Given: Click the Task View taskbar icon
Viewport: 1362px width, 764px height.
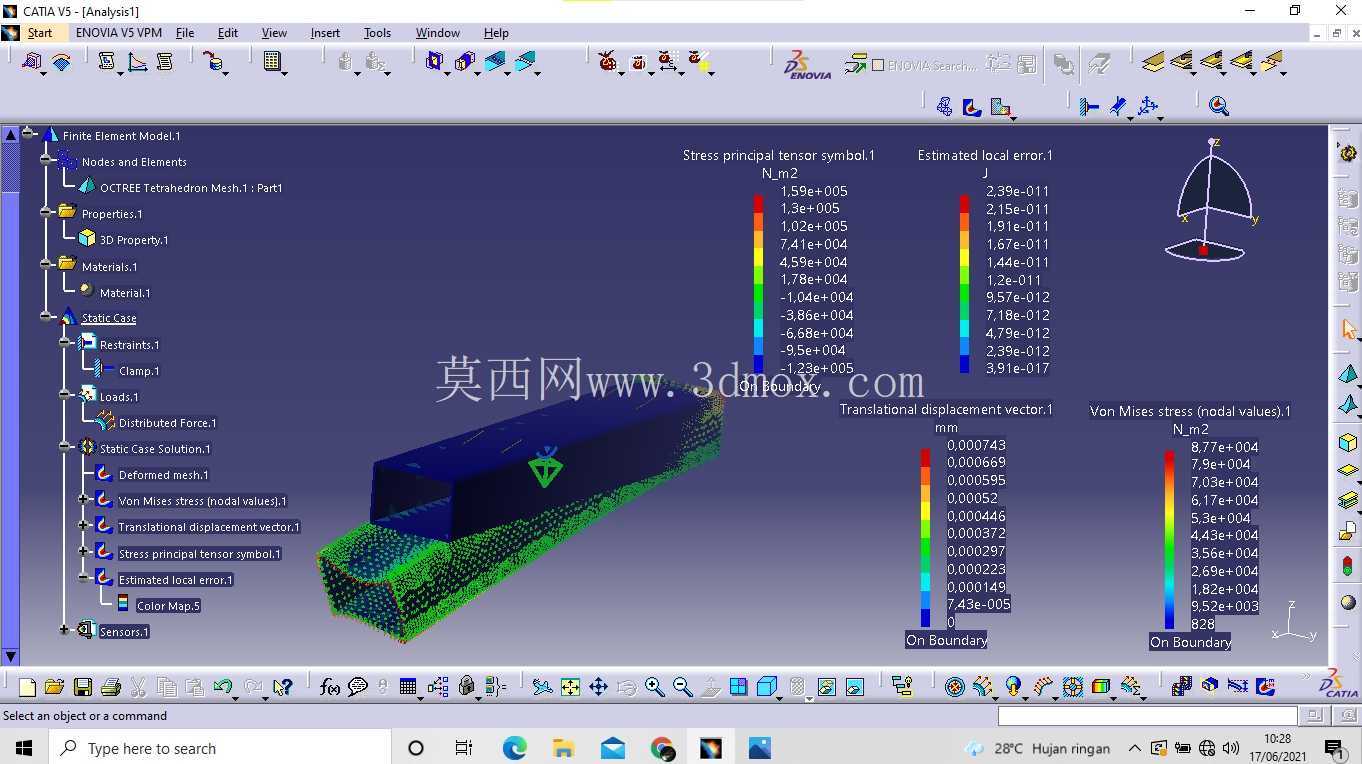Looking at the screenshot, I should 464,748.
